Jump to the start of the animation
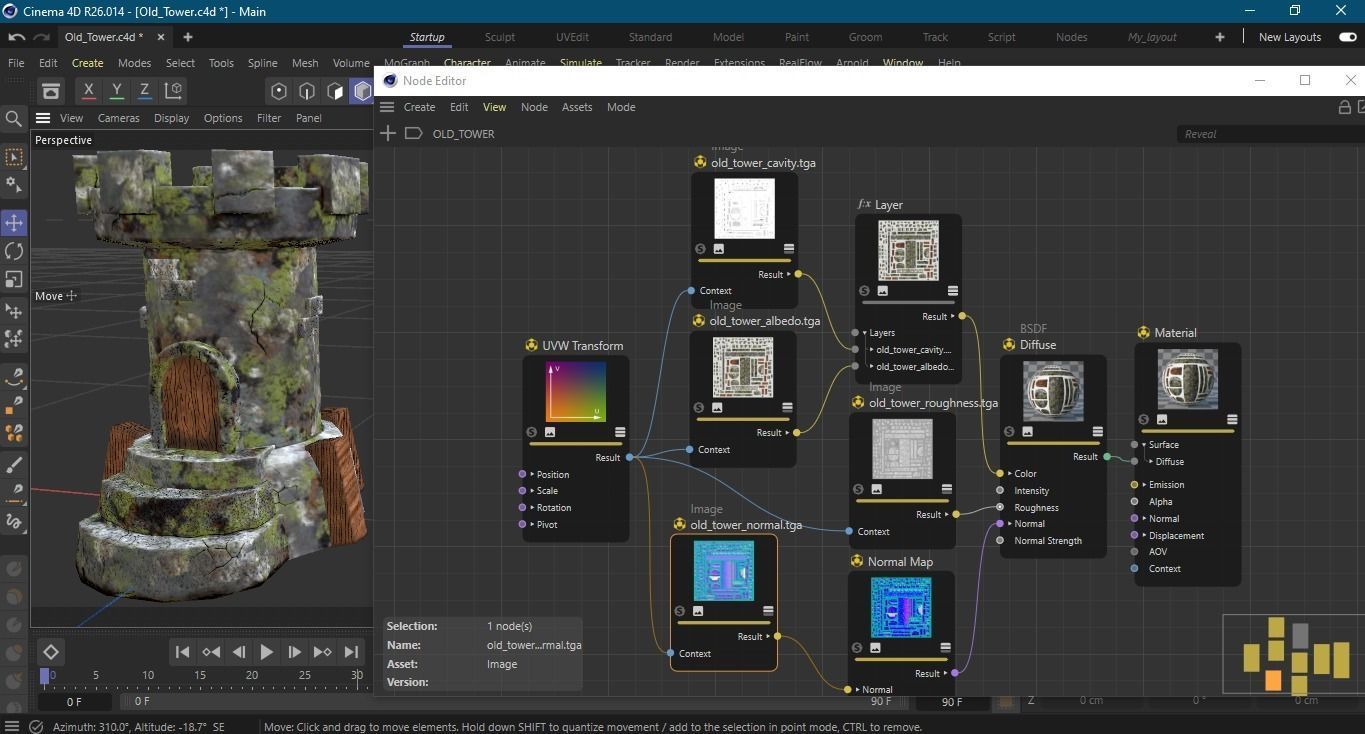The height and width of the screenshot is (734, 1365). [182, 652]
